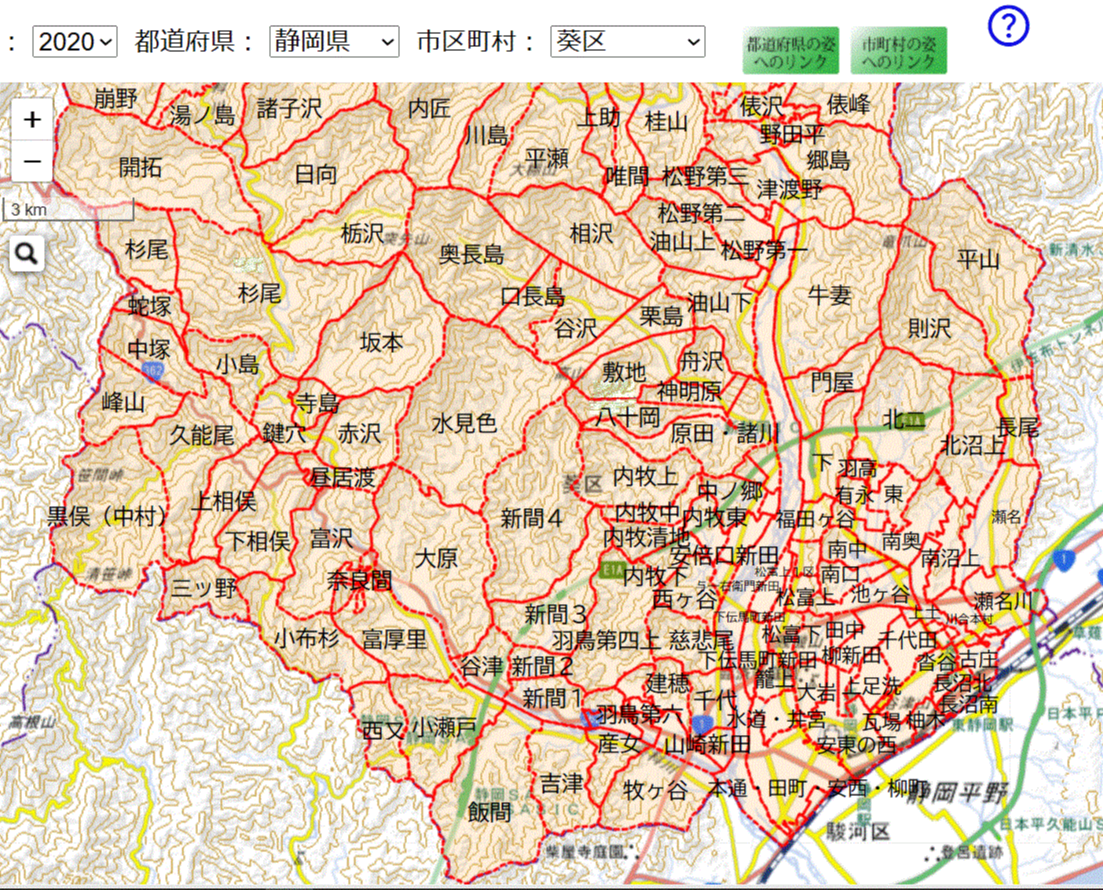The image size is (1104, 891).
Task: Select the 上相俣 district label
Action: point(225,501)
